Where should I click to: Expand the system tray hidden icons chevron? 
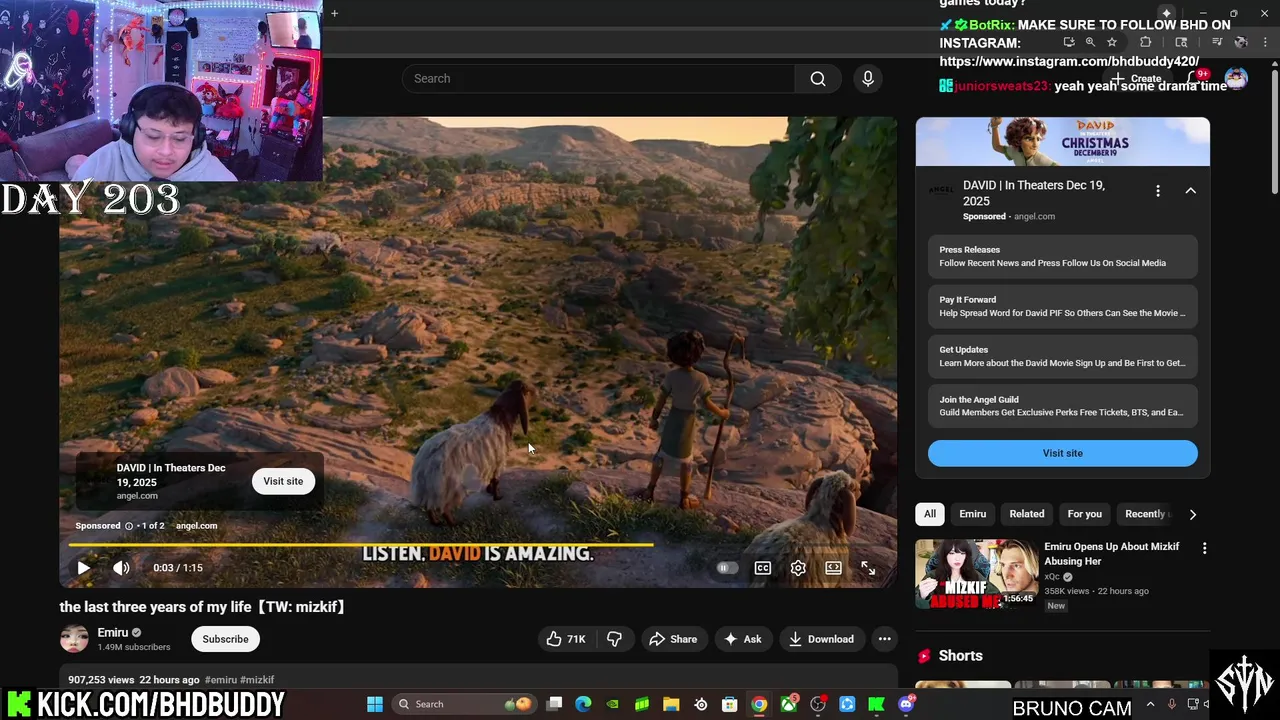tap(1150, 704)
